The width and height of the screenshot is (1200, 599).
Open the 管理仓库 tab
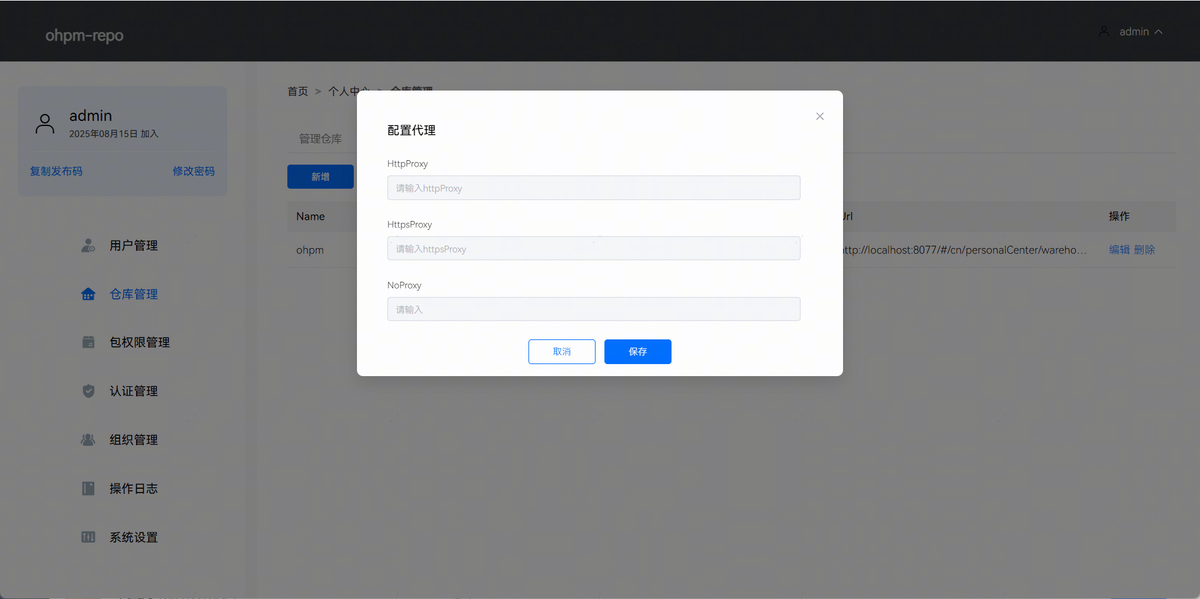click(320, 139)
